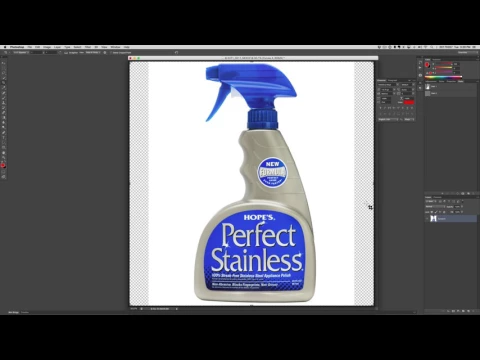The width and height of the screenshot is (480, 360).
Task: Toggle lock transparent pixels in Layers panel
Action: [x=432, y=212]
